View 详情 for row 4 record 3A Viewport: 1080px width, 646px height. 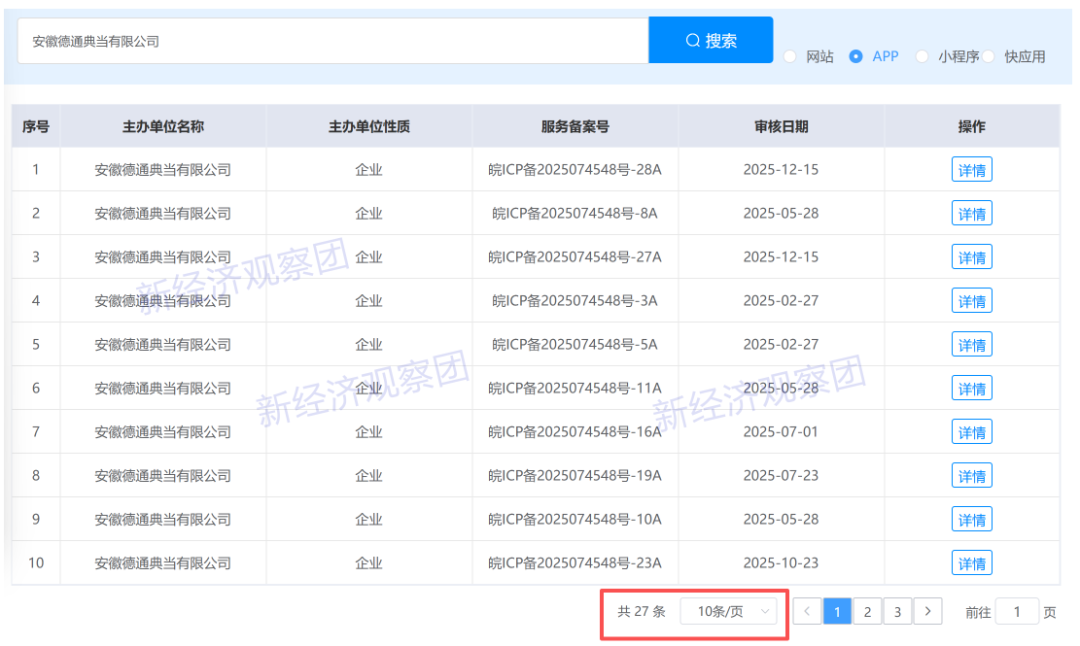[971, 301]
